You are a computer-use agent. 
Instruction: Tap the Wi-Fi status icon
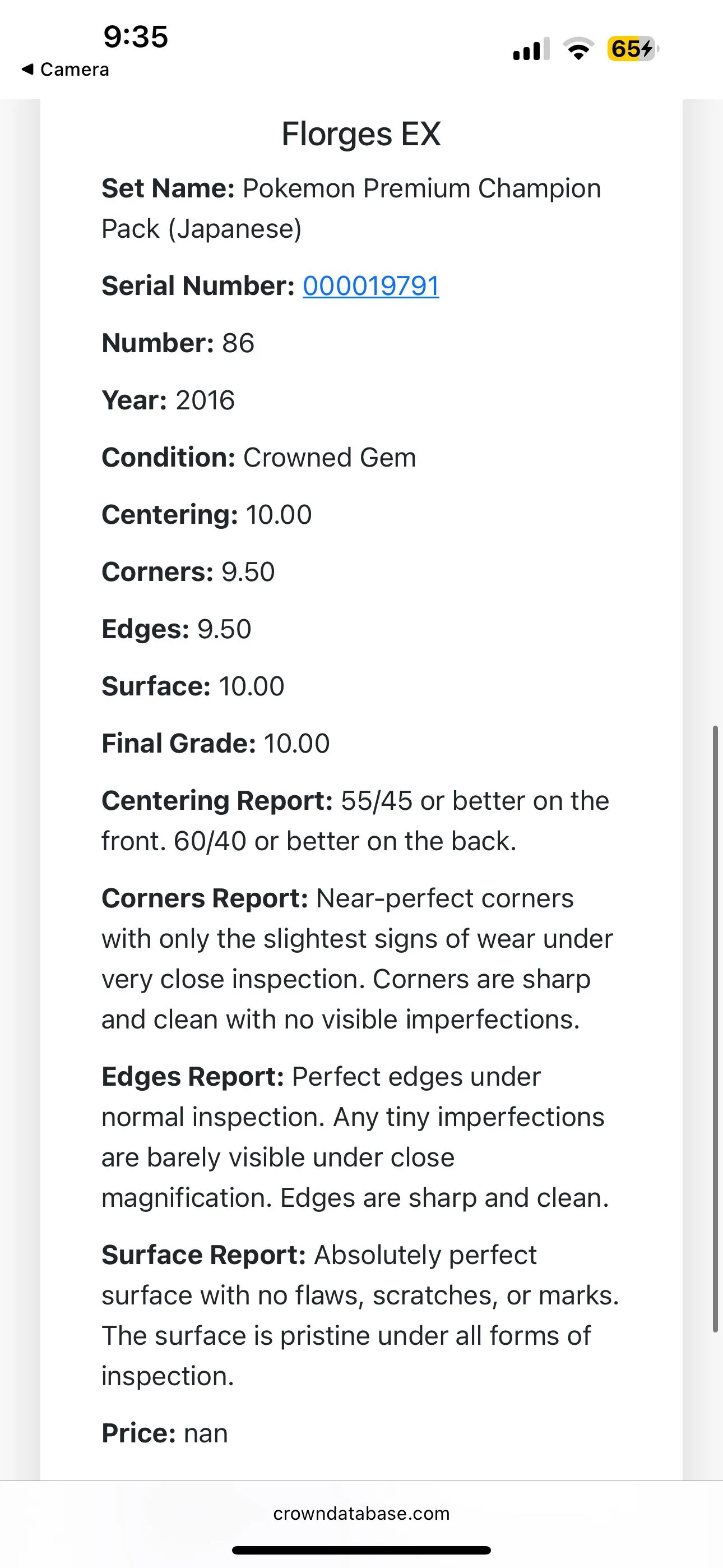(x=578, y=49)
